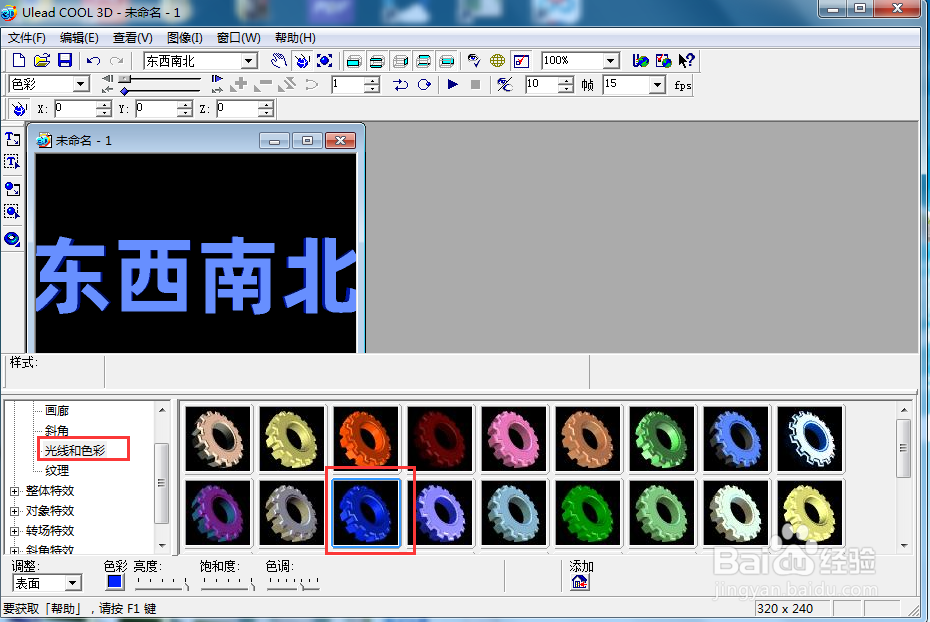Redo the last undone action
This screenshot has width=930, height=622.
[x=116, y=60]
